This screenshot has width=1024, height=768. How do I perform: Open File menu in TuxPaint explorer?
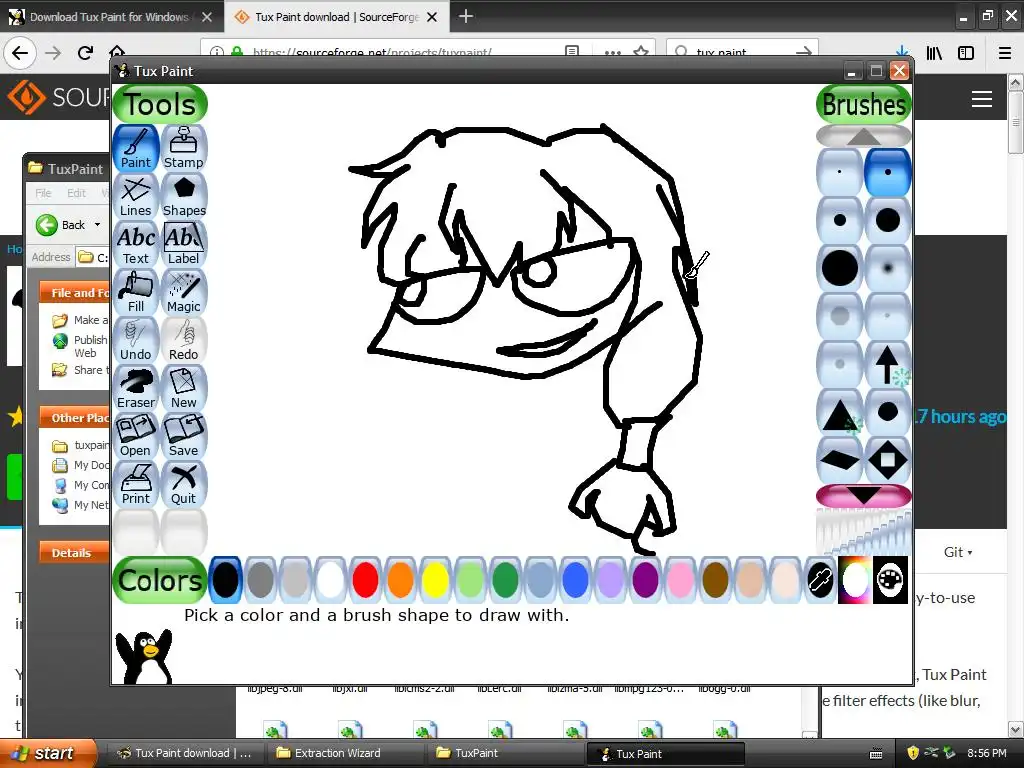pyautogui.click(x=43, y=193)
